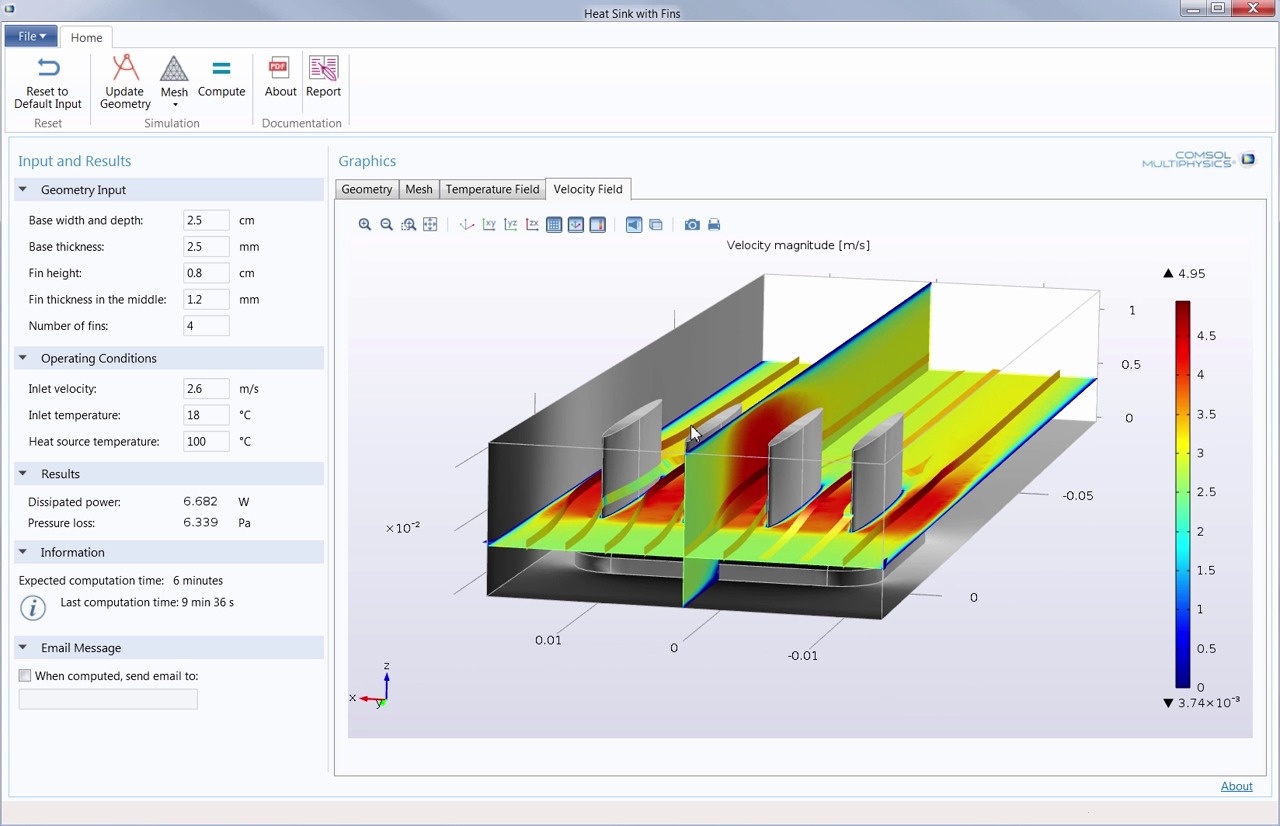Generate a Report from the ribbon

(x=323, y=77)
